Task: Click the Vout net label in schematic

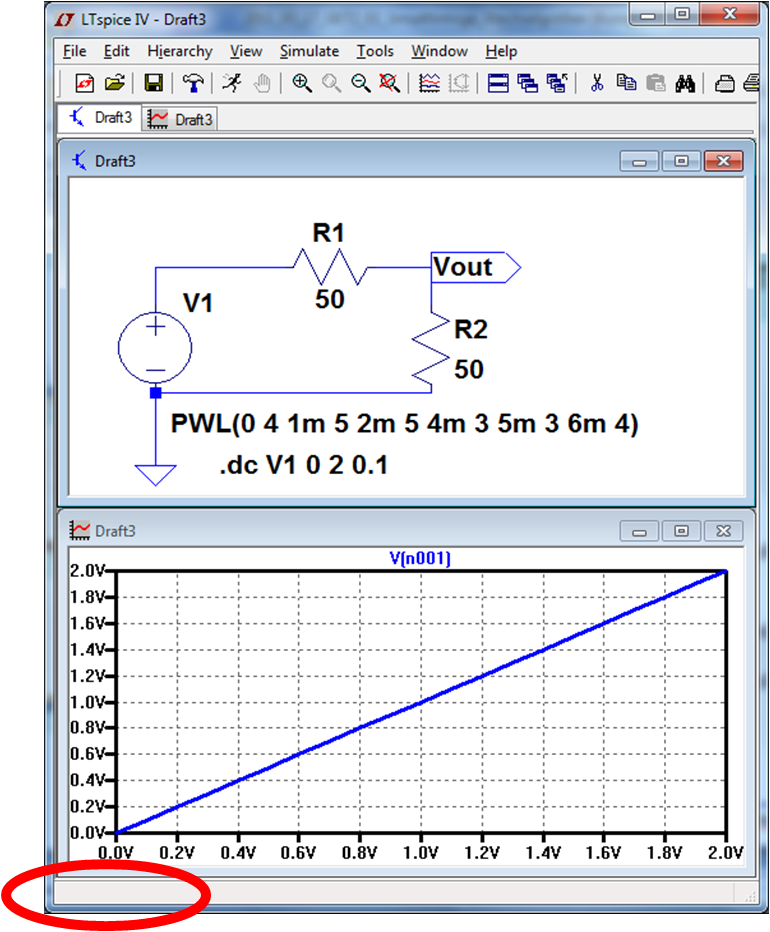Action: pos(463,267)
